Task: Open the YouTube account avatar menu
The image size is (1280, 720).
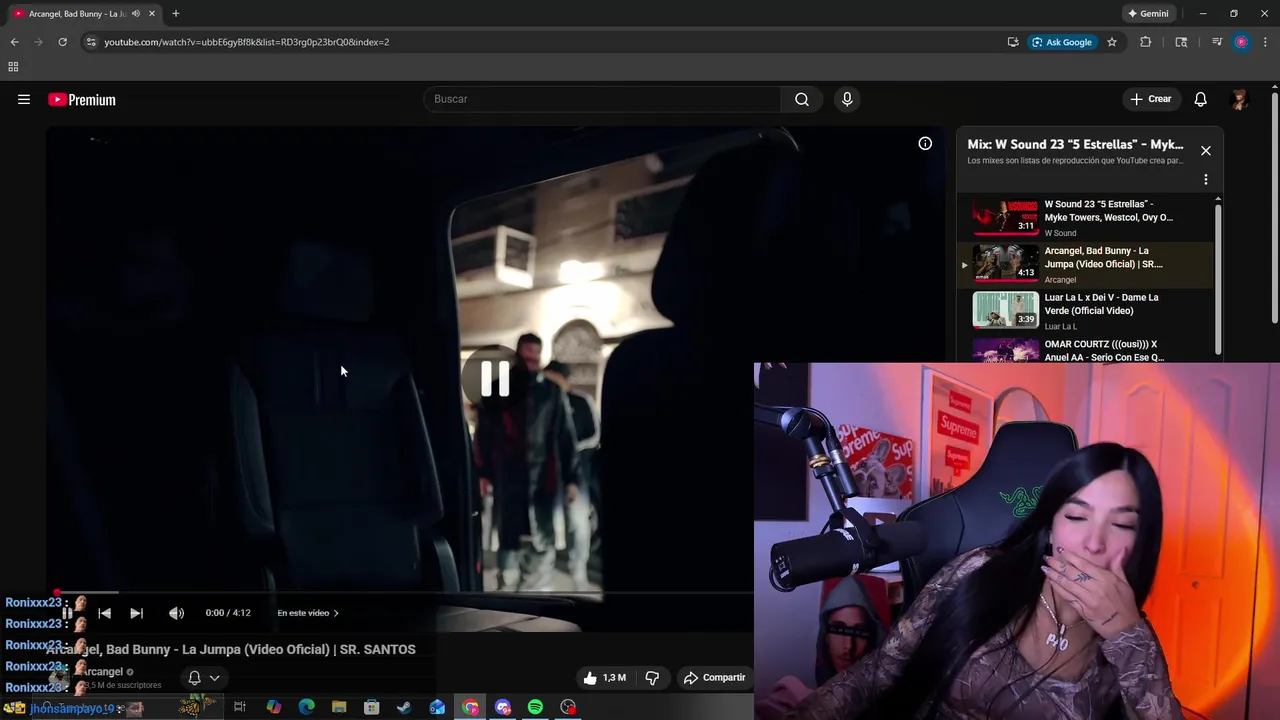Action: (x=1239, y=99)
